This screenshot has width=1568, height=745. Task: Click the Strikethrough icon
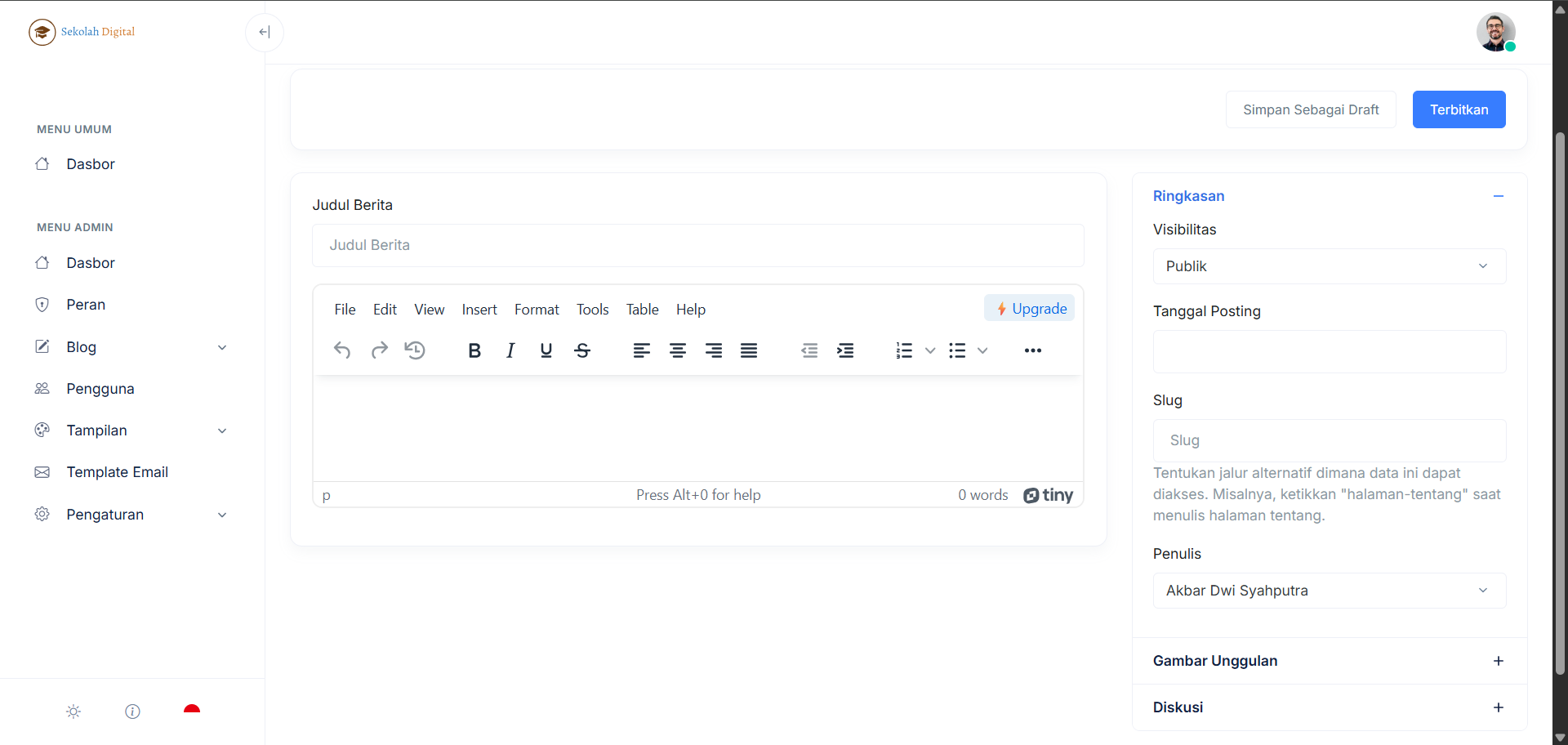click(x=582, y=350)
